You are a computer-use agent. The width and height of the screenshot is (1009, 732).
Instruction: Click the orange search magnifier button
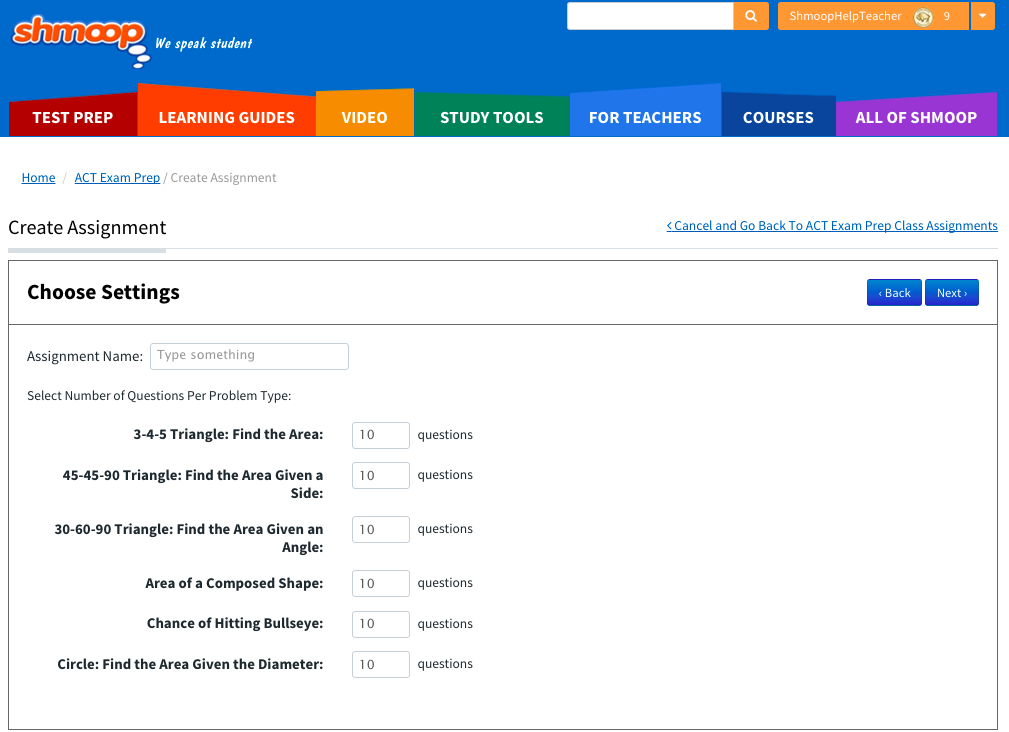coord(751,16)
